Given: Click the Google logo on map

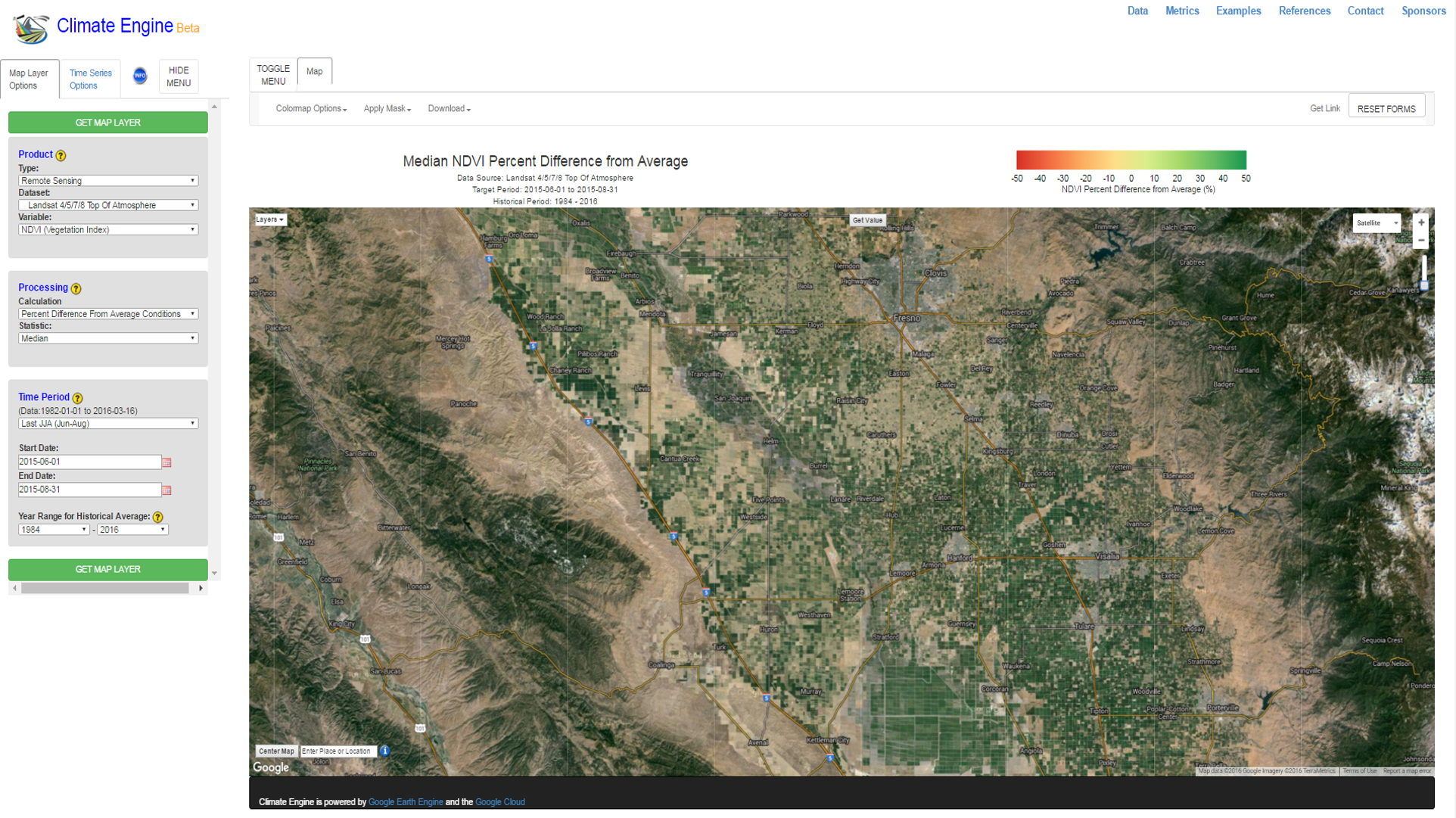Looking at the screenshot, I should tap(271, 767).
